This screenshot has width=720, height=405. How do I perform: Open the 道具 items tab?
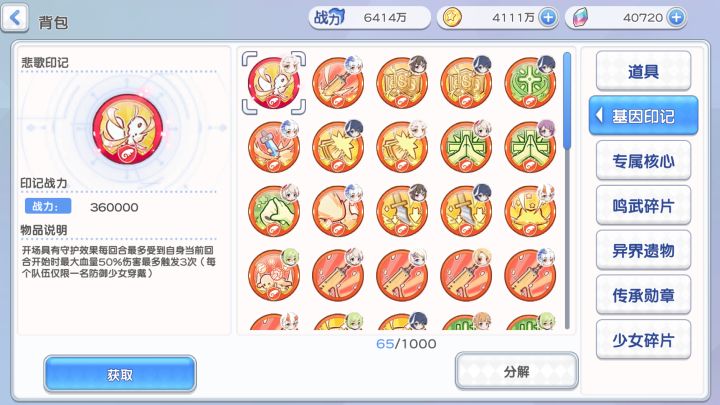click(643, 71)
